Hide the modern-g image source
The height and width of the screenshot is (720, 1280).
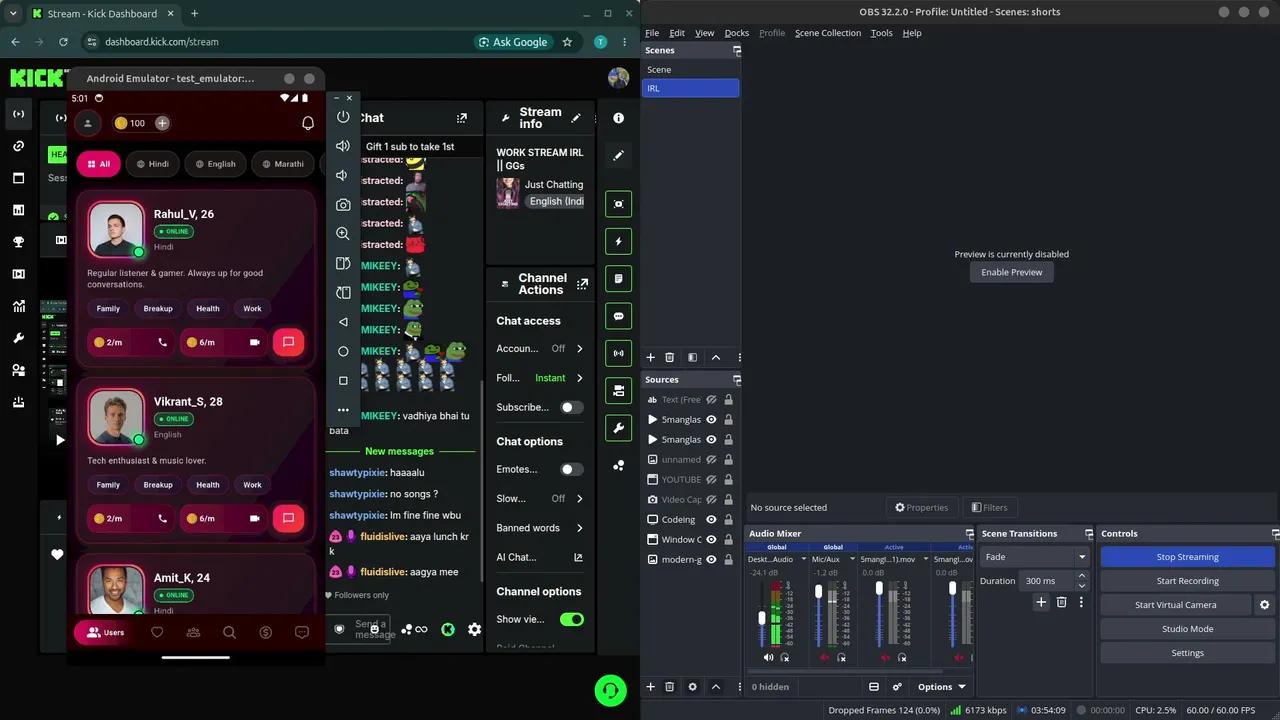click(711, 560)
